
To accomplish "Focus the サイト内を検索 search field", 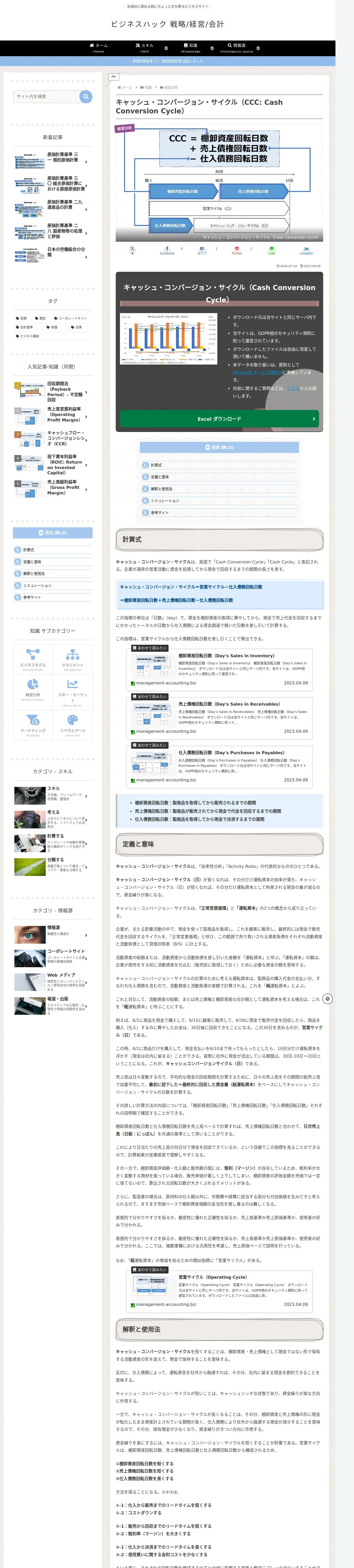I will click(46, 97).
